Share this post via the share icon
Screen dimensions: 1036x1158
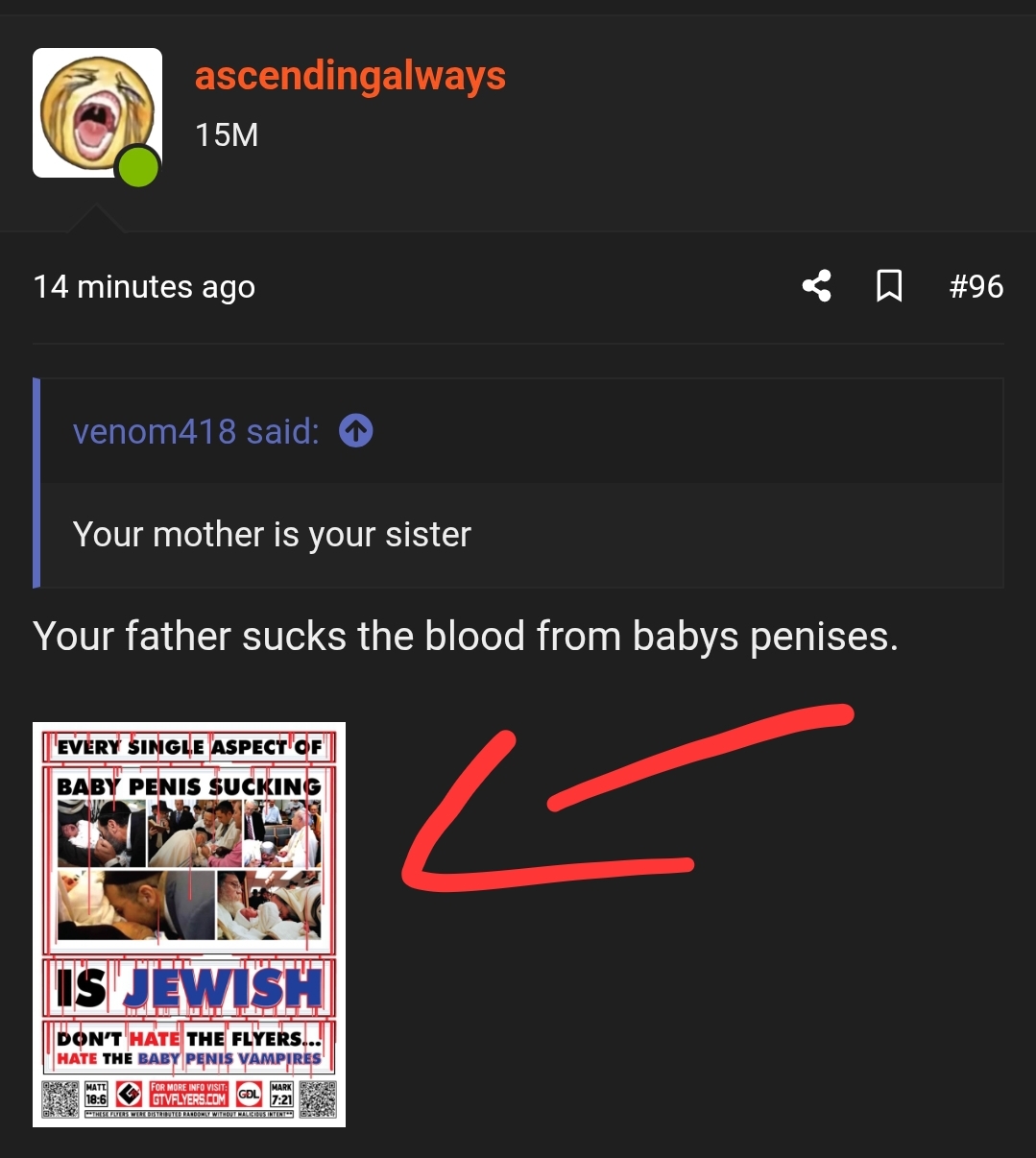tap(815, 285)
